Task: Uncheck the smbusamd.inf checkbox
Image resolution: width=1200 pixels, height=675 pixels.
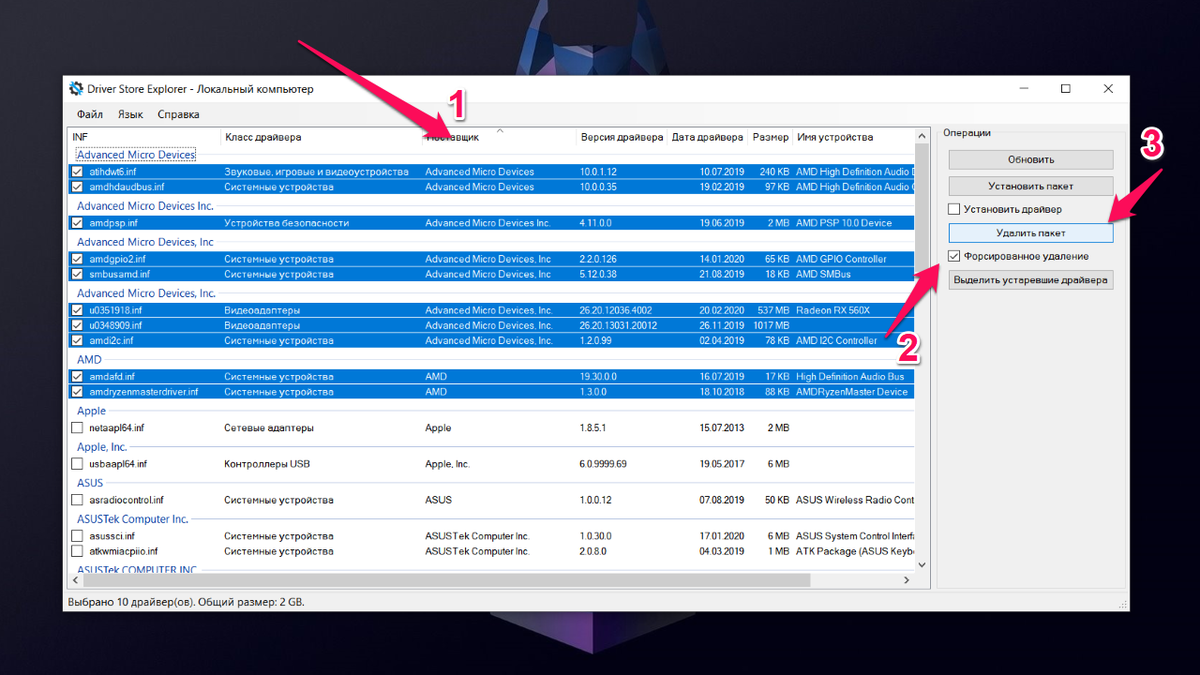Action: tap(78, 274)
